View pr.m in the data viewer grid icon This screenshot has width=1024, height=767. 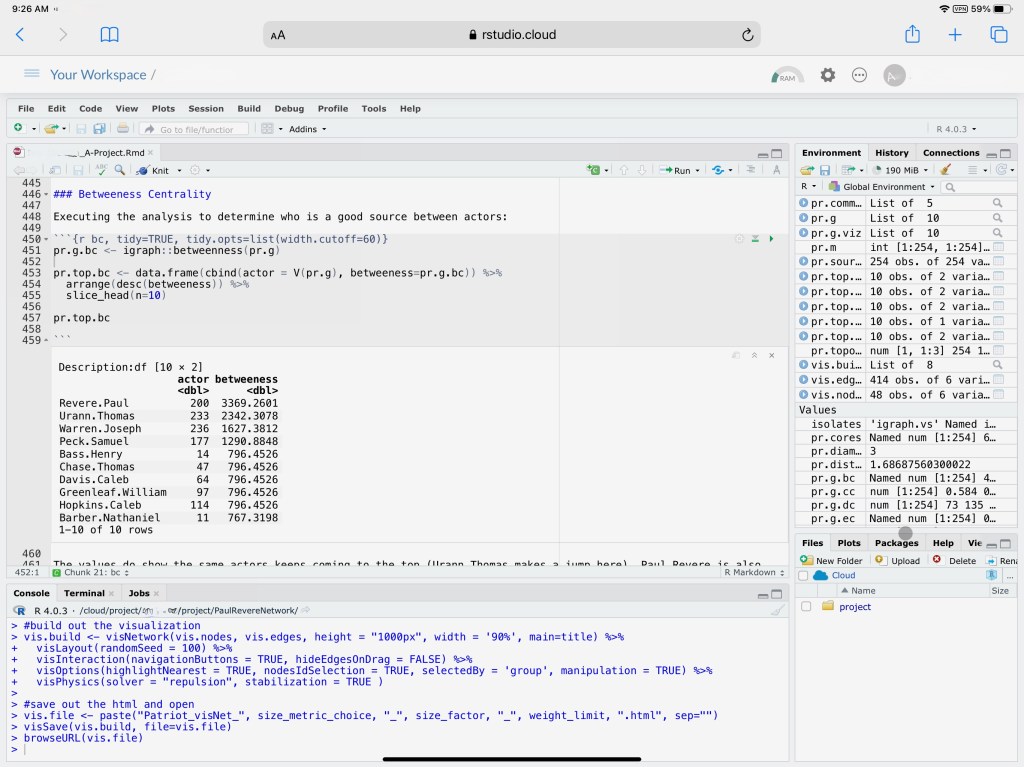(x=997, y=247)
